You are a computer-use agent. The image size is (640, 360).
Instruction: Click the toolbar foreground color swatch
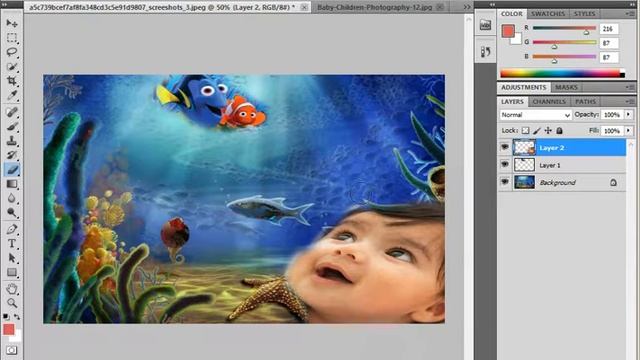[x=9, y=329]
